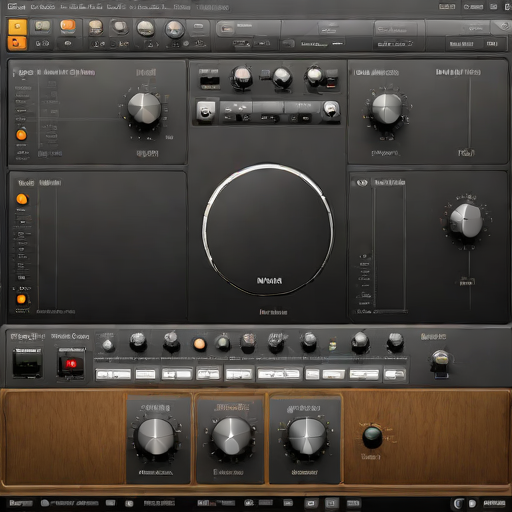
Task: Toggle the orange LED in the upper-left panel
Action: click(21, 135)
